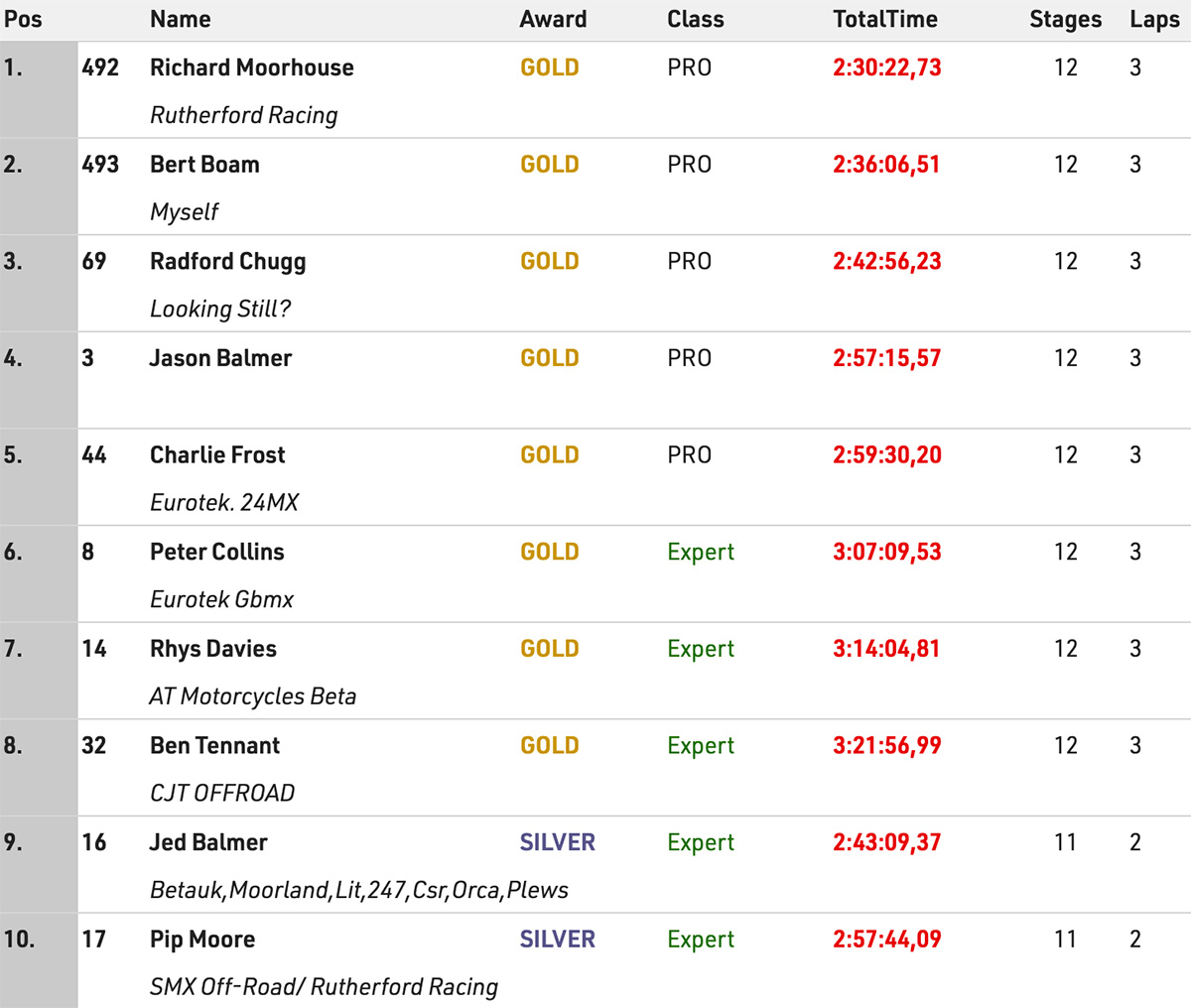Select rider Bert Boam
The width and height of the screenshot is (1191, 1008).
coord(203,164)
